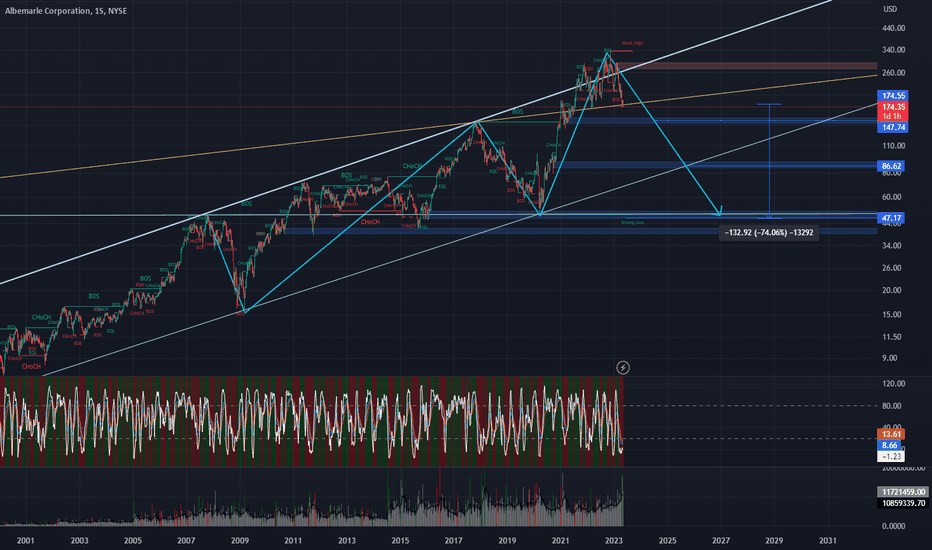932x550 pixels.
Task: Click the 34.00 price axis label
Action: click(891, 246)
